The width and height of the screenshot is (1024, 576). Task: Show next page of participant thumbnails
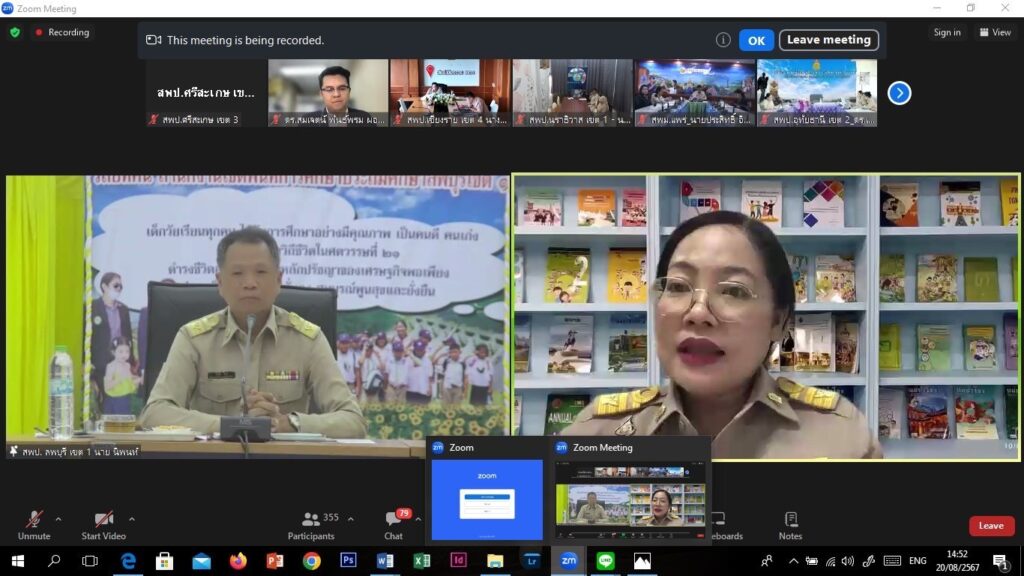(x=899, y=93)
